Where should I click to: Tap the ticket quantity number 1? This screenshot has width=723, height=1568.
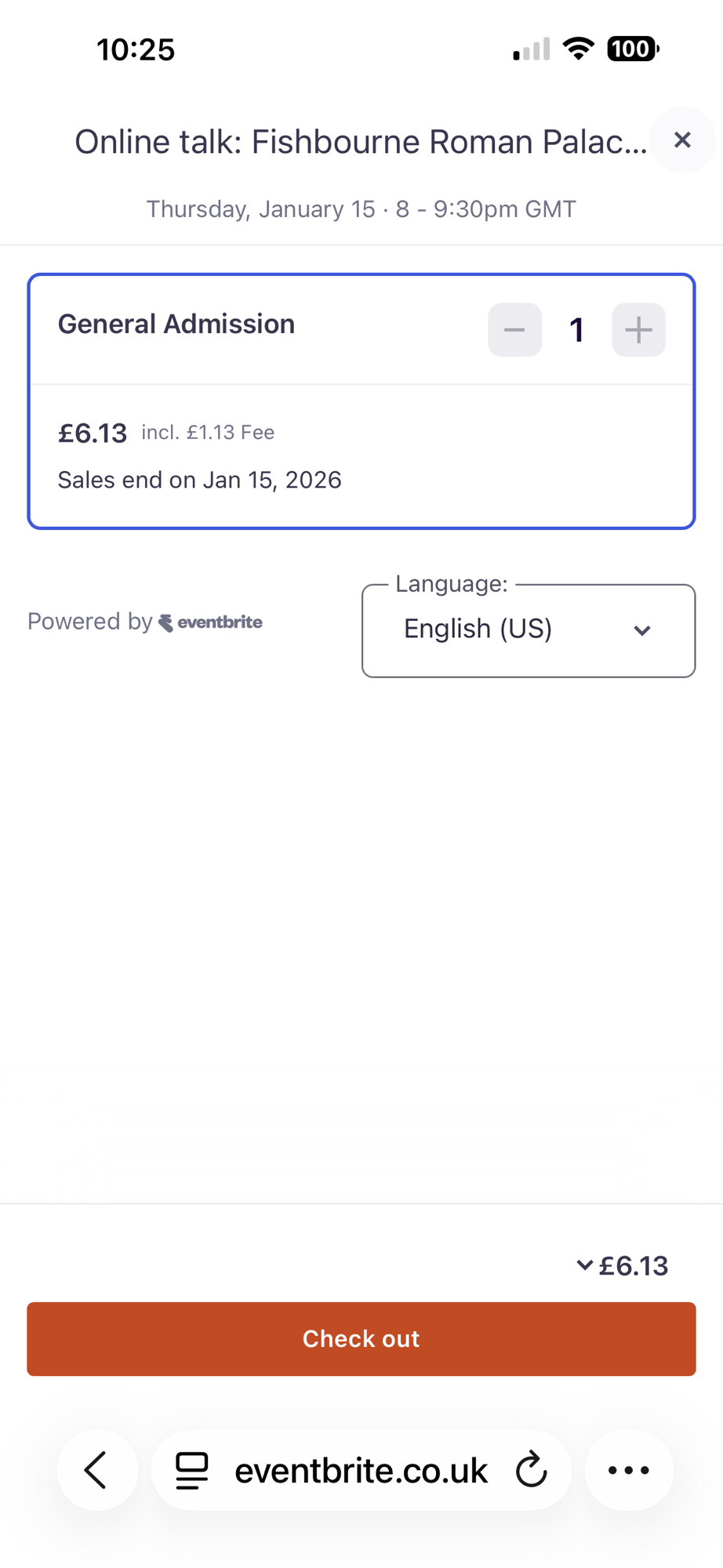(576, 330)
